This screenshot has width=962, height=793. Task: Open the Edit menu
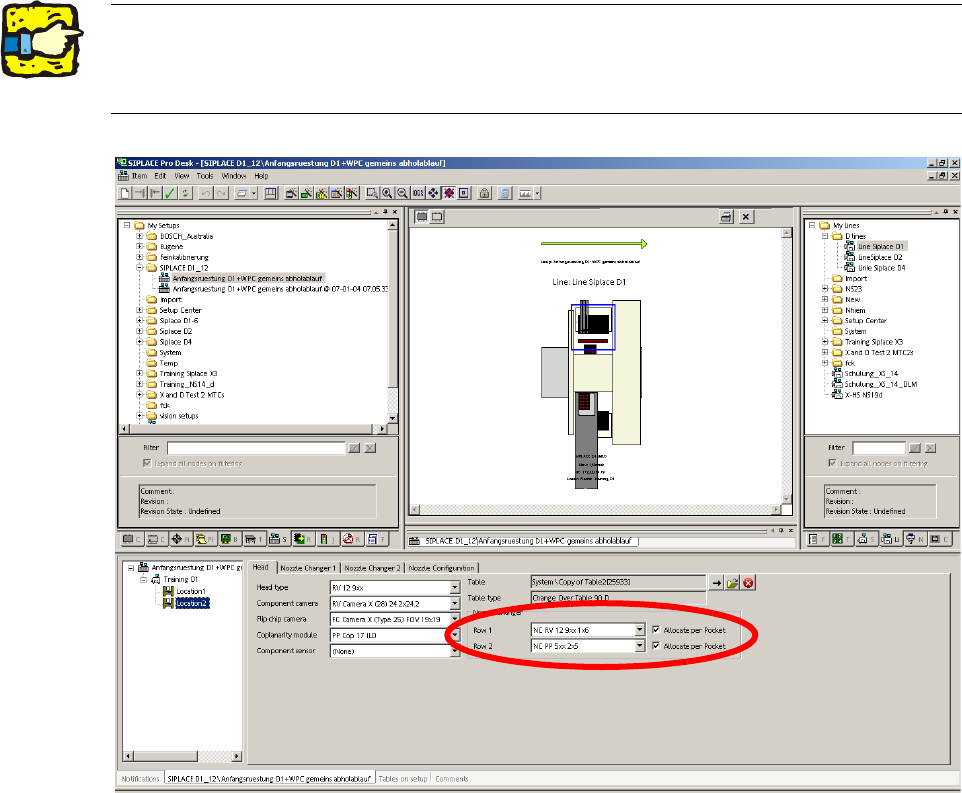tap(160, 176)
